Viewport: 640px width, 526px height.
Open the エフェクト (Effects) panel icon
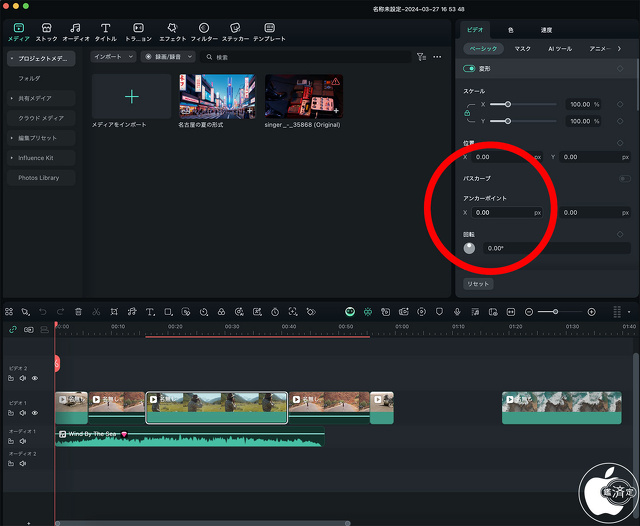[x=172, y=31]
